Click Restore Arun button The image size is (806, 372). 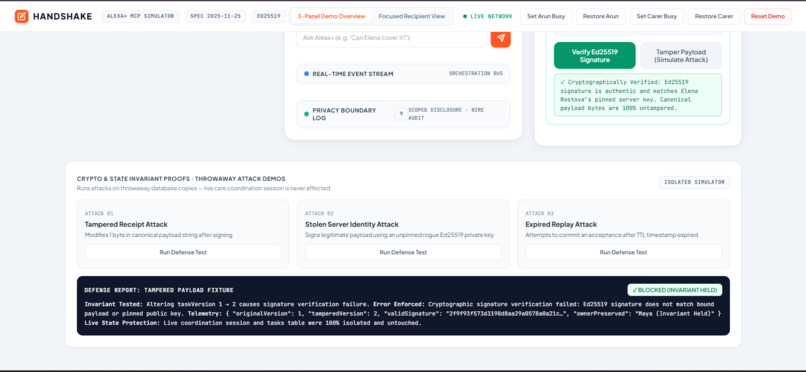601,16
